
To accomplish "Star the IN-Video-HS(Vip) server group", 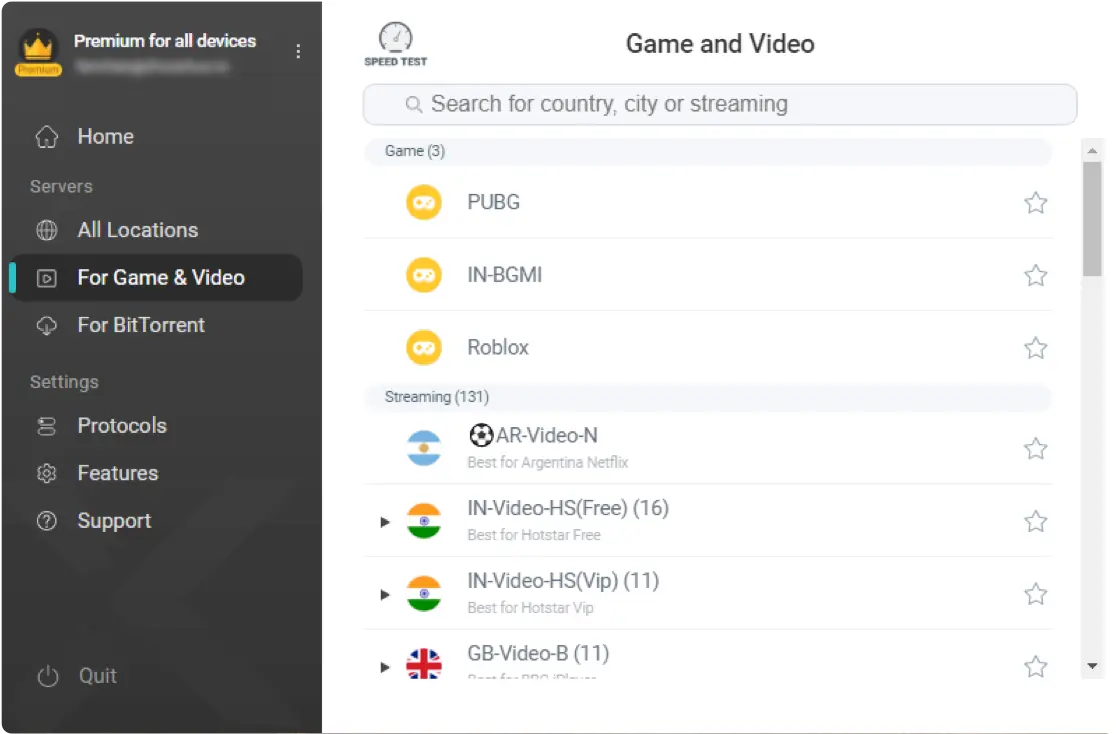I will click(1036, 594).
